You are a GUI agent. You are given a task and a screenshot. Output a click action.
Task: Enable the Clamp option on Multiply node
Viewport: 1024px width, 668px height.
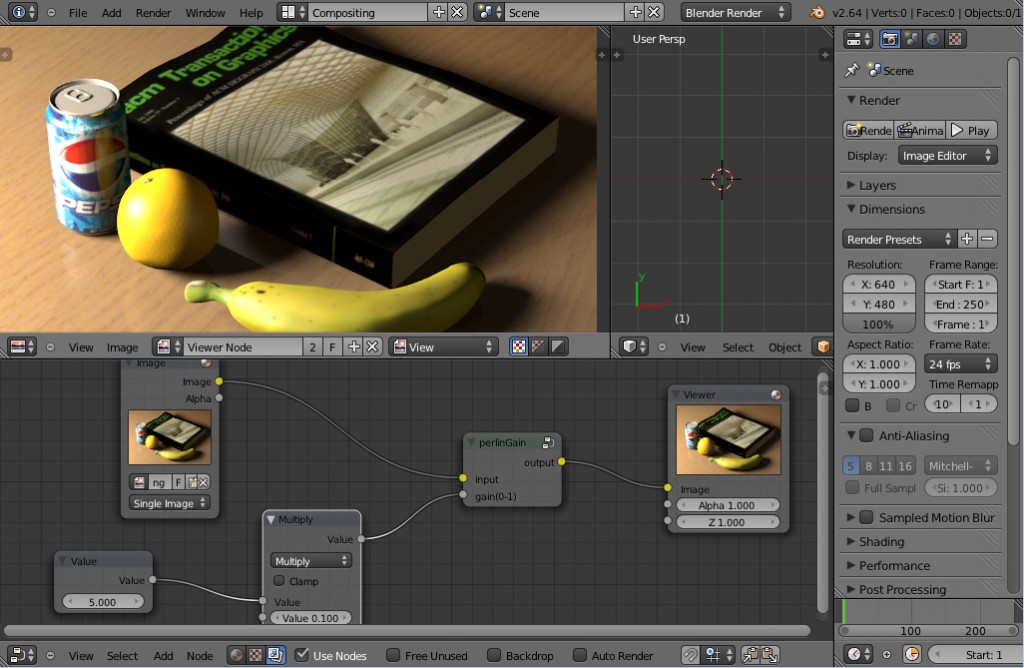point(281,581)
